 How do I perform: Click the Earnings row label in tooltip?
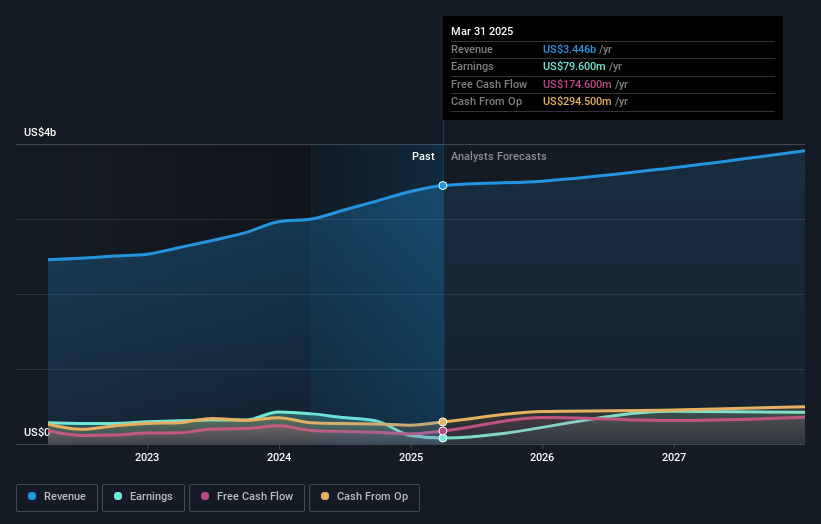(x=472, y=66)
